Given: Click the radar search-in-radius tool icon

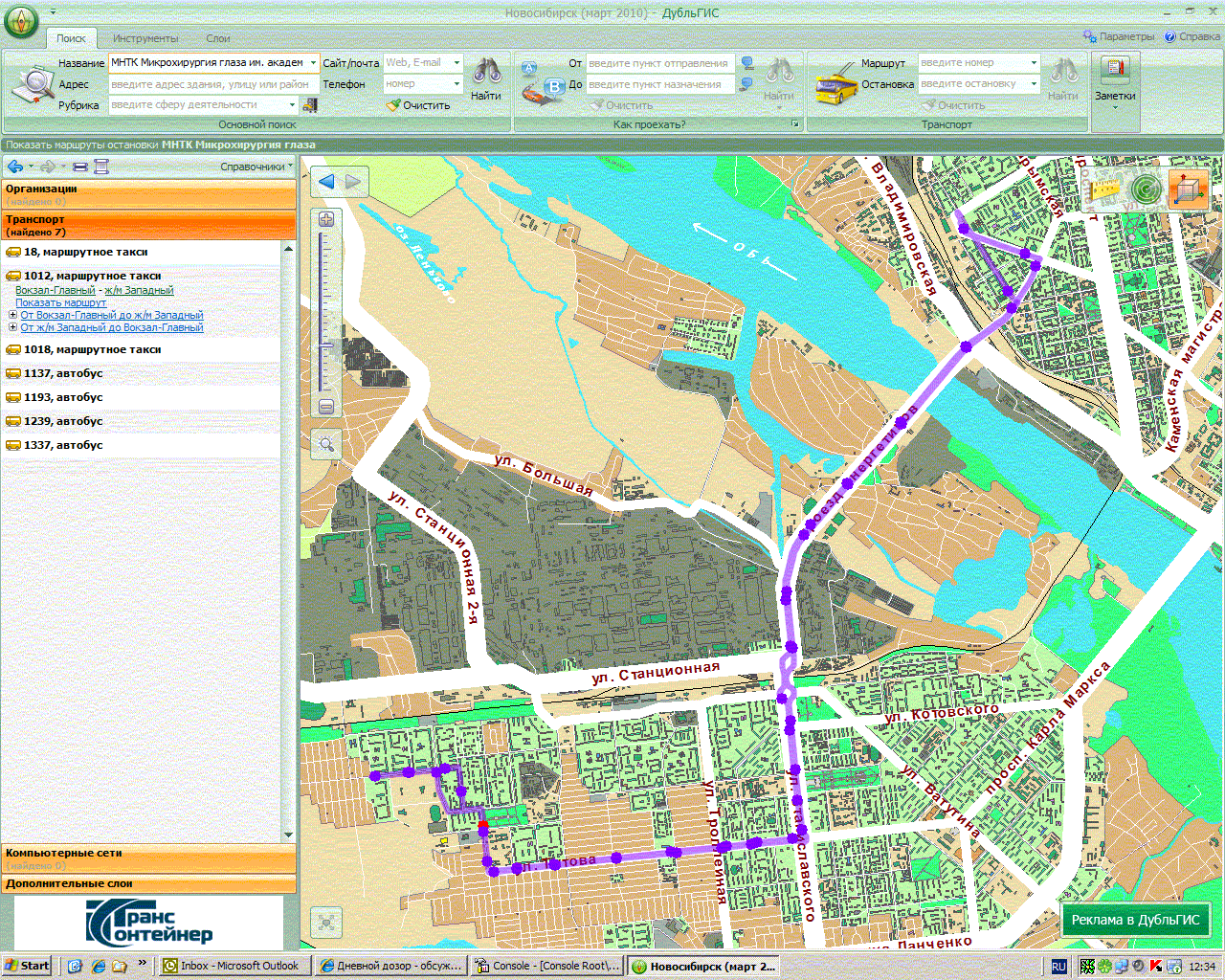Looking at the screenshot, I should [1146, 189].
